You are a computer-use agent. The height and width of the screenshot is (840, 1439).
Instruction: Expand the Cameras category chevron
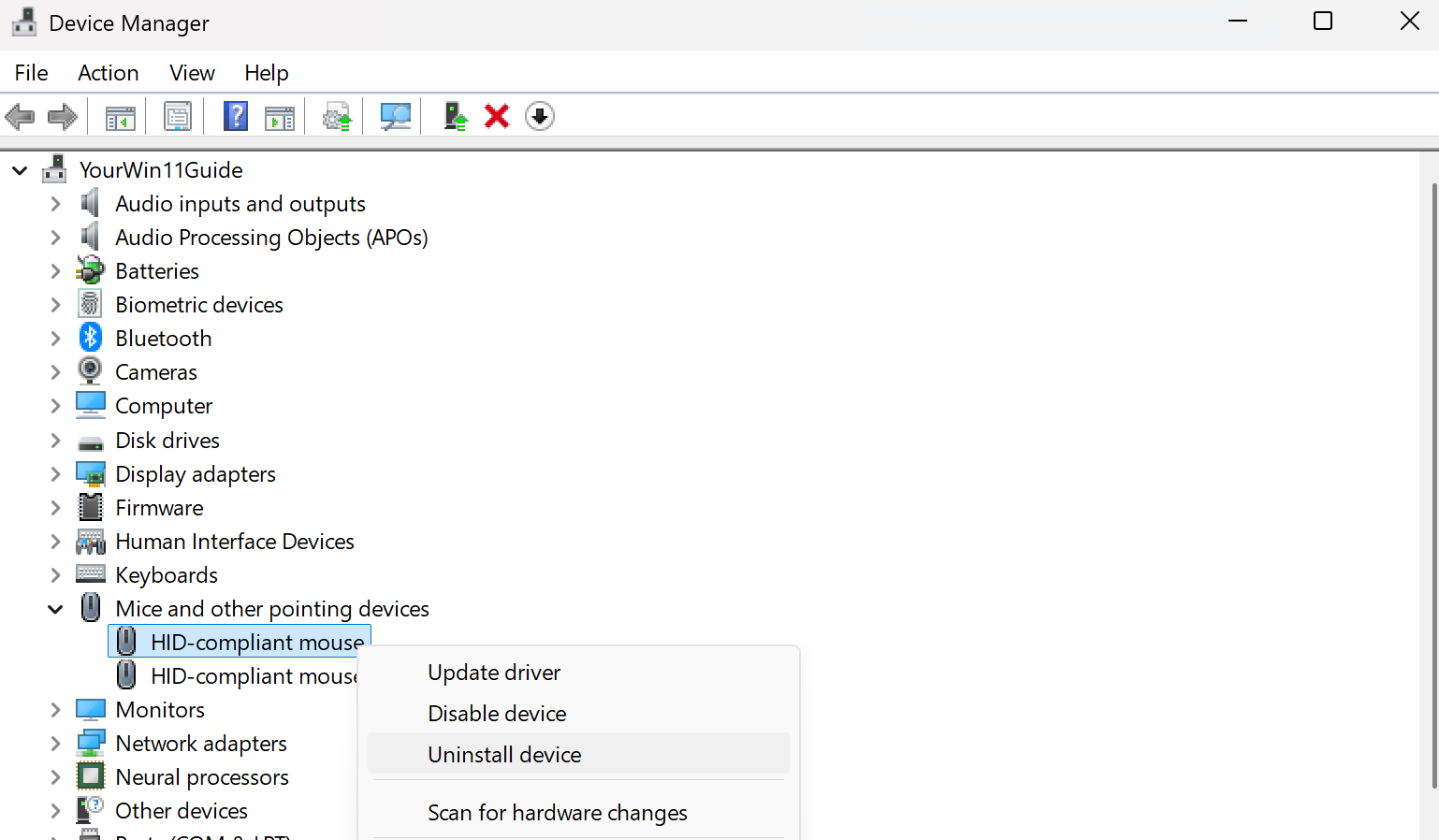tap(55, 372)
